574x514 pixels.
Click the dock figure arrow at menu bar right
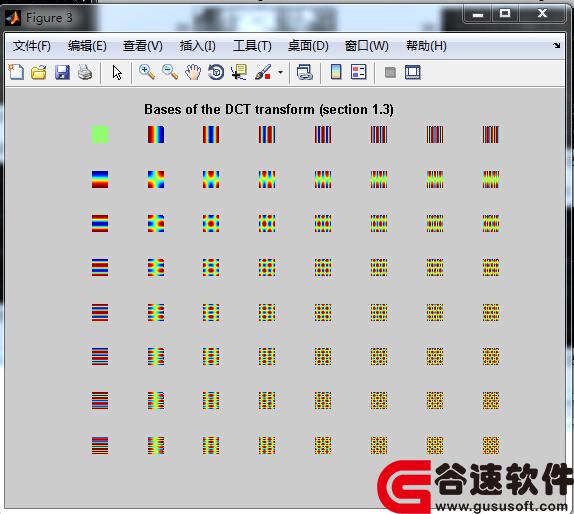point(557,45)
